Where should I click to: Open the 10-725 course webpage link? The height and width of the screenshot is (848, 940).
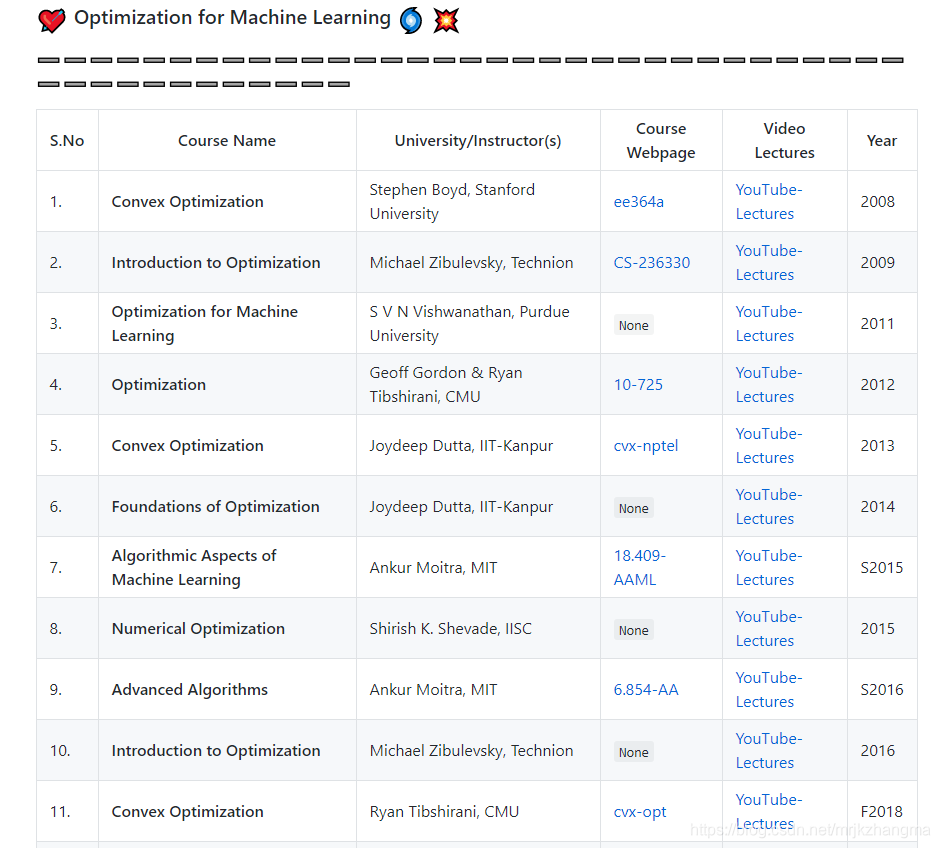pos(638,385)
